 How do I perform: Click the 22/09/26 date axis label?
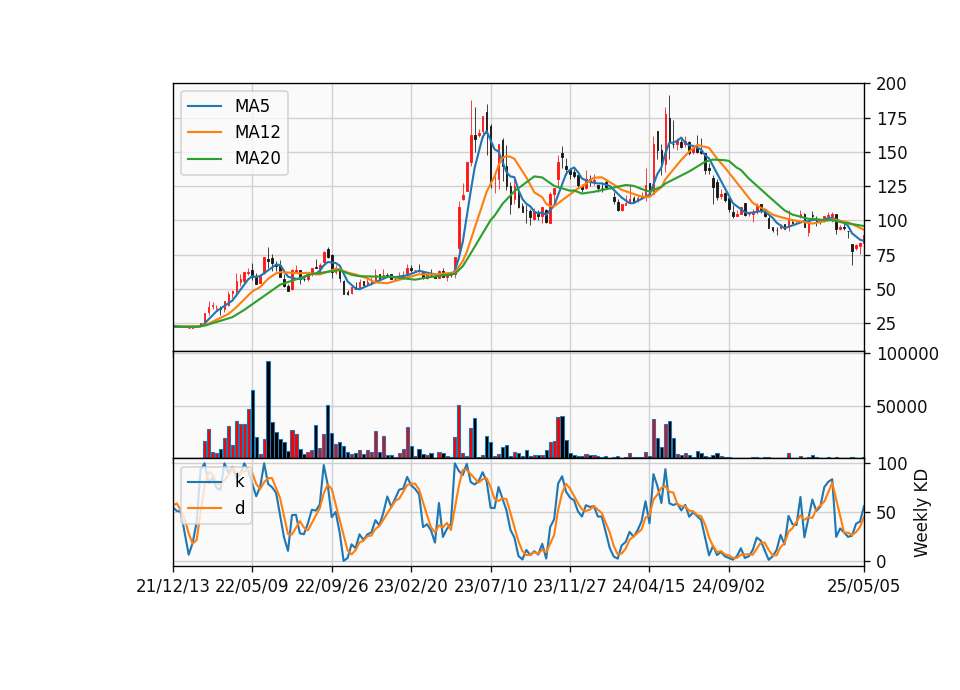[332, 586]
